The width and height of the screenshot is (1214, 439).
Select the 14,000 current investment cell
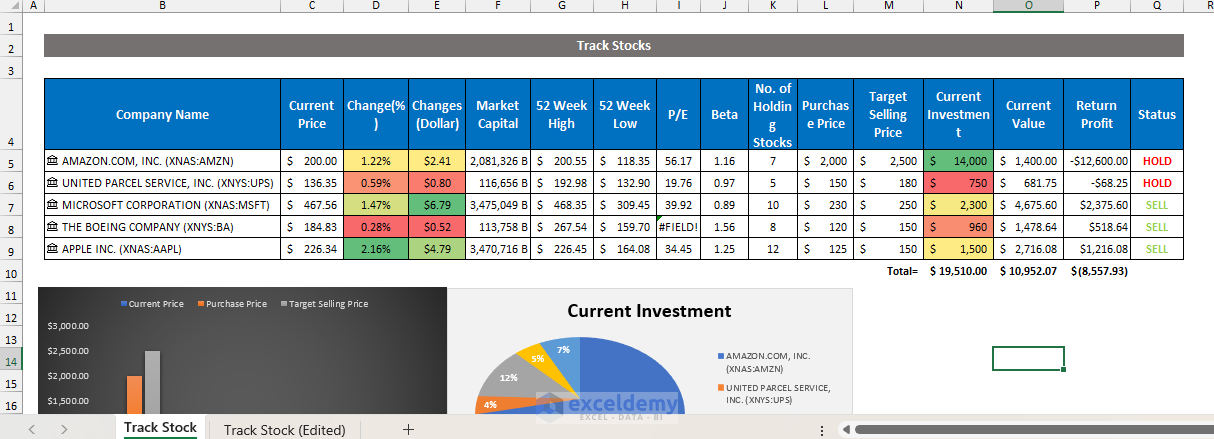[958, 161]
